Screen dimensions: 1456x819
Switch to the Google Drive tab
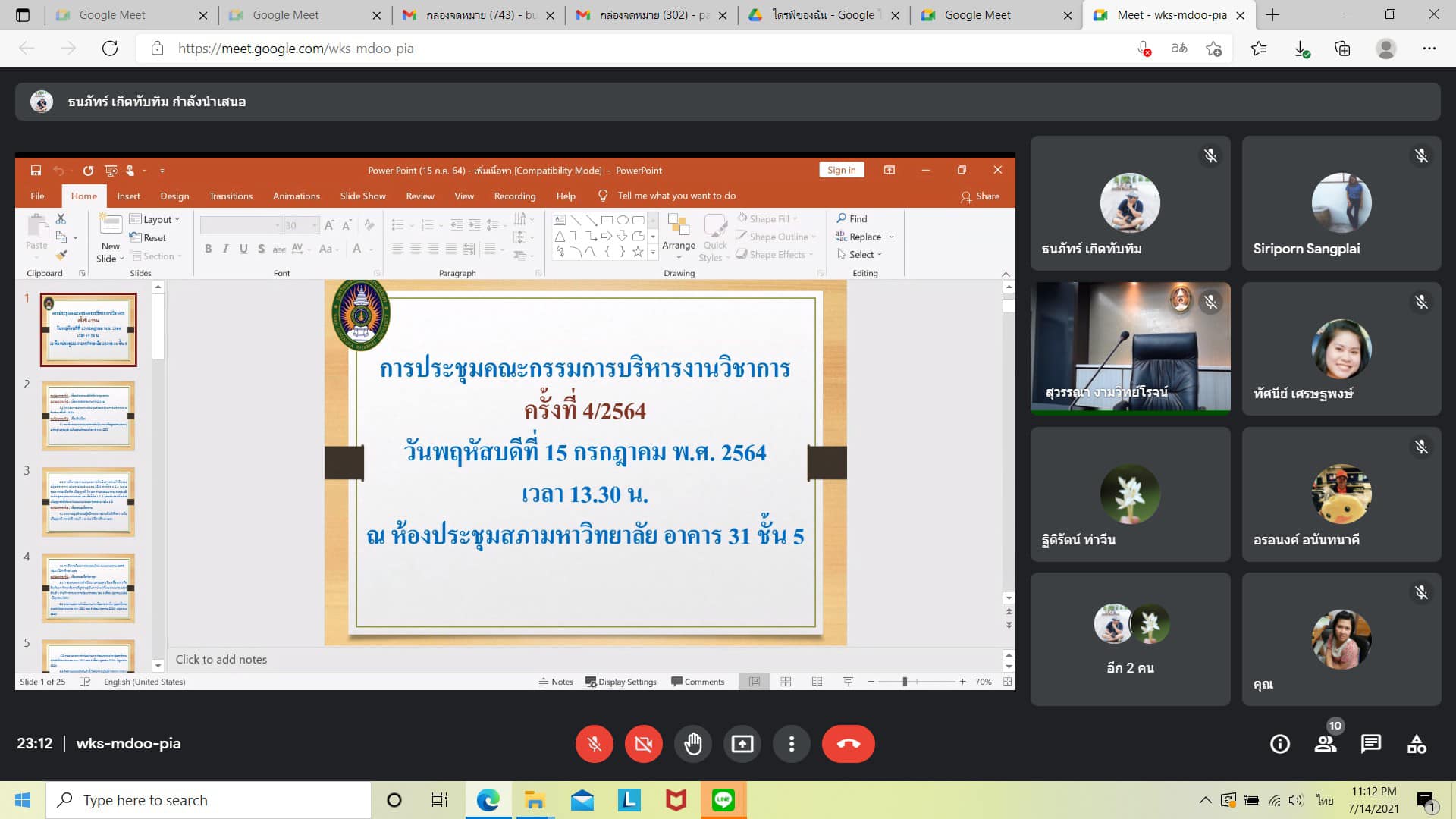coord(821,15)
